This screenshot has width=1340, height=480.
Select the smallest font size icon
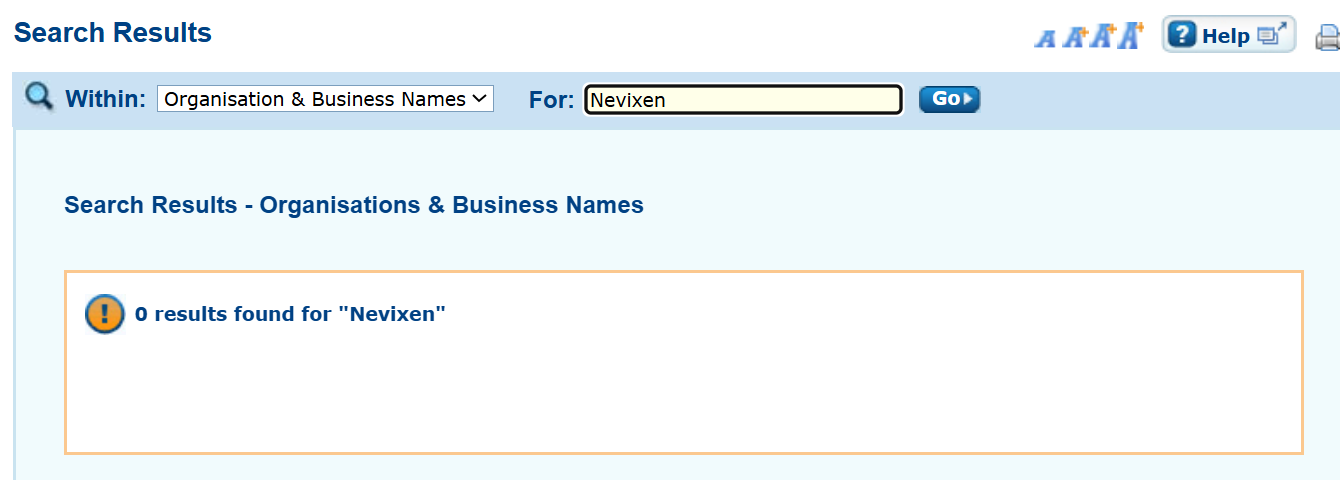pyautogui.click(x=1046, y=38)
